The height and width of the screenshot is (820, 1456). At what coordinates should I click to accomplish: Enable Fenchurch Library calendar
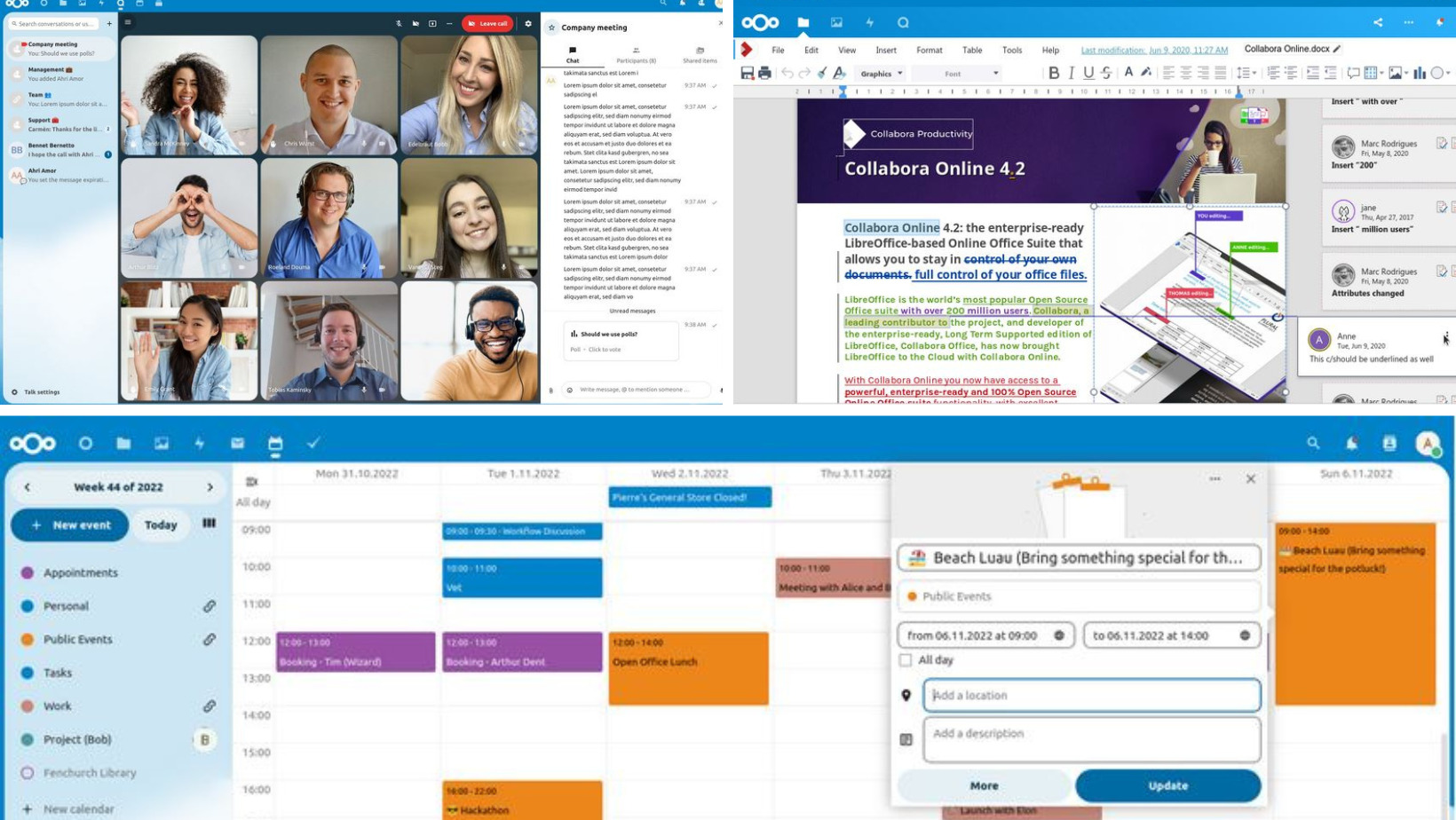tap(28, 772)
